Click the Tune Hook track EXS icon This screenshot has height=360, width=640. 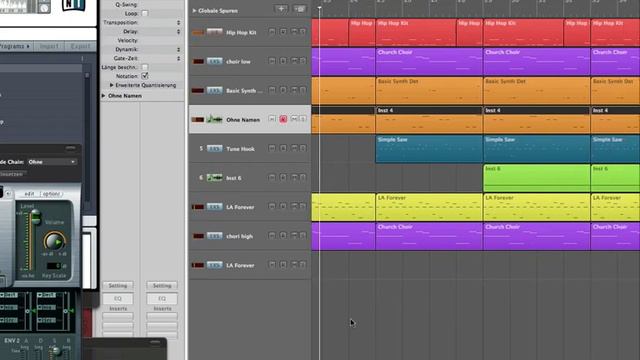click(214, 149)
